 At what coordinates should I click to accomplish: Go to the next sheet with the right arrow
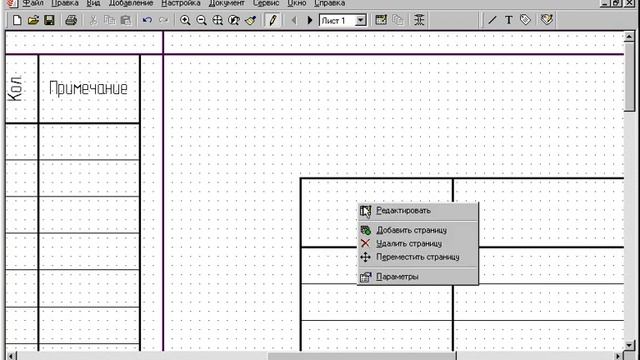tap(309, 20)
